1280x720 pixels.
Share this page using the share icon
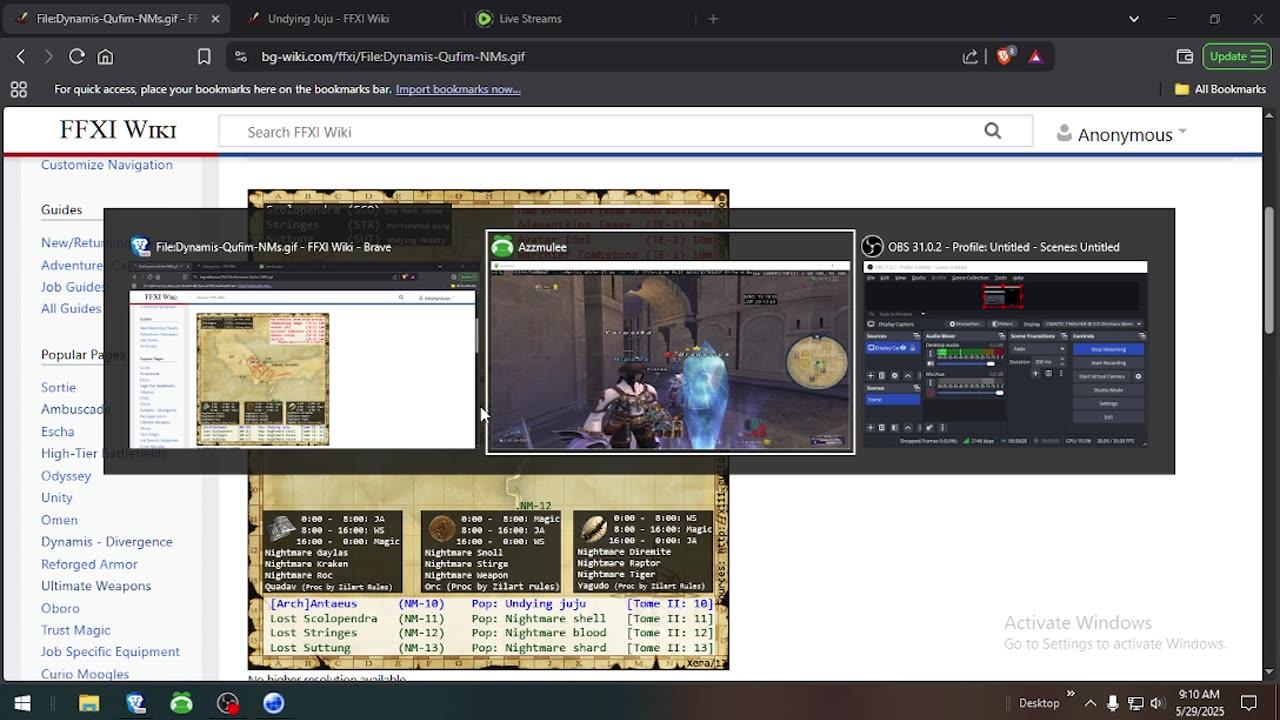(x=970, y=57)
